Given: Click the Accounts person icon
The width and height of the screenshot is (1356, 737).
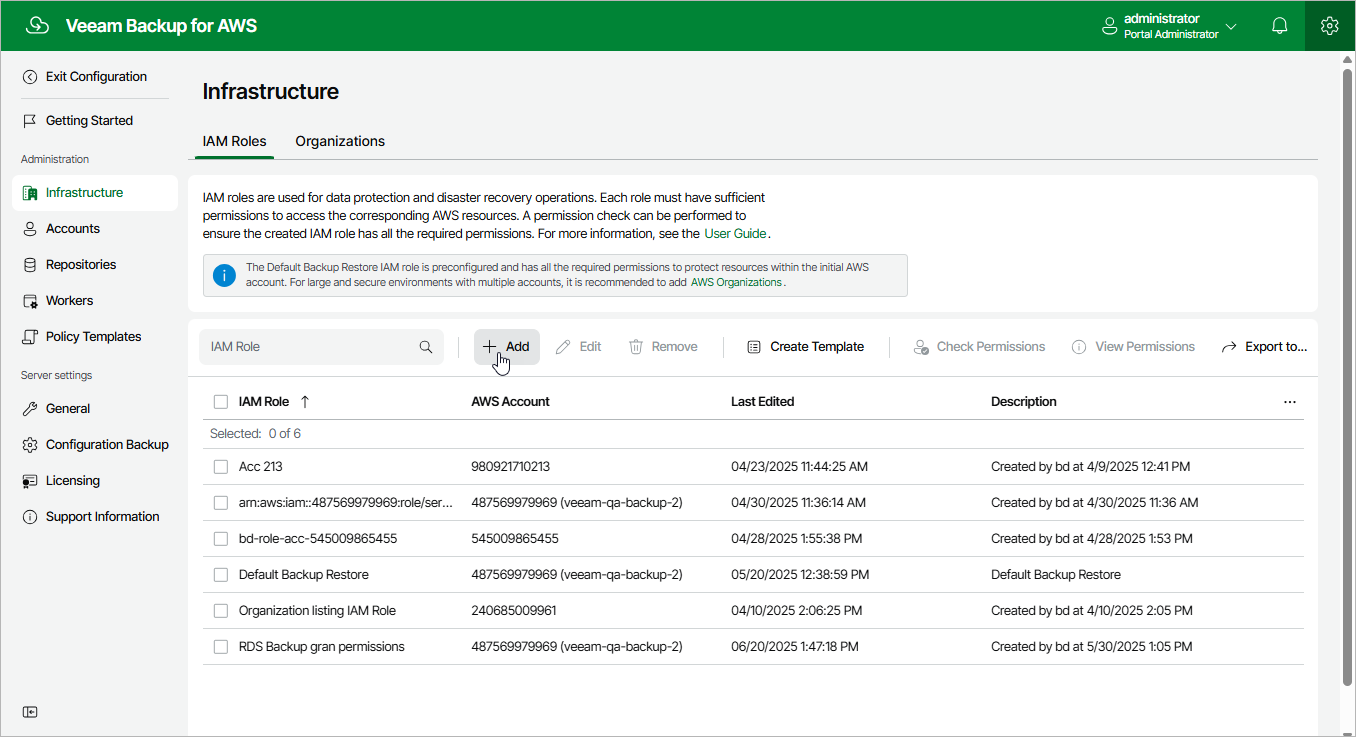Looking at the screenshot, I should pyautogui.click(x=30, y=229).
